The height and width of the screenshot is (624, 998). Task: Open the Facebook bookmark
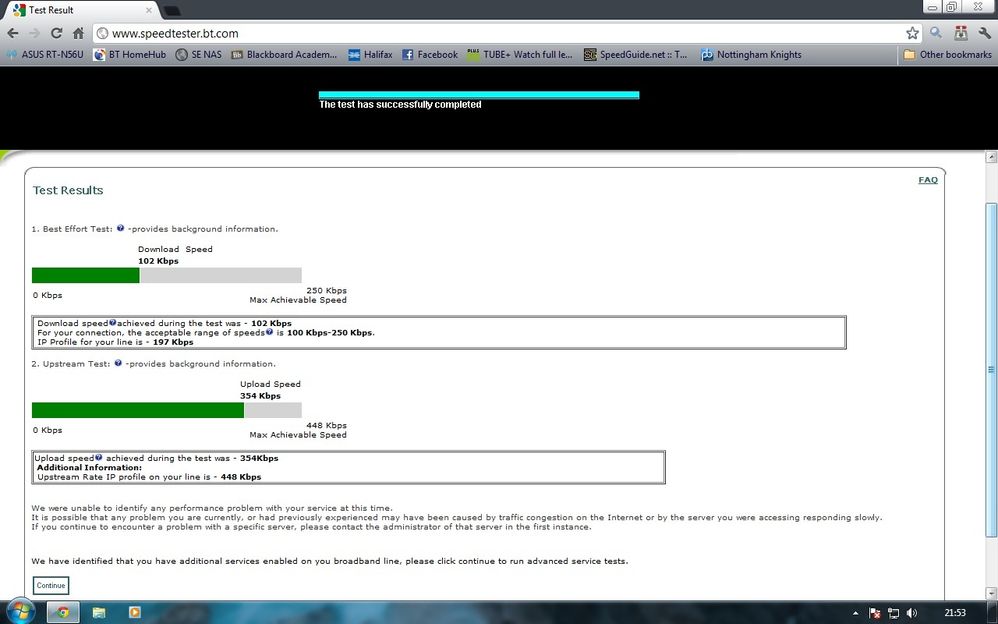click(430, 55)
